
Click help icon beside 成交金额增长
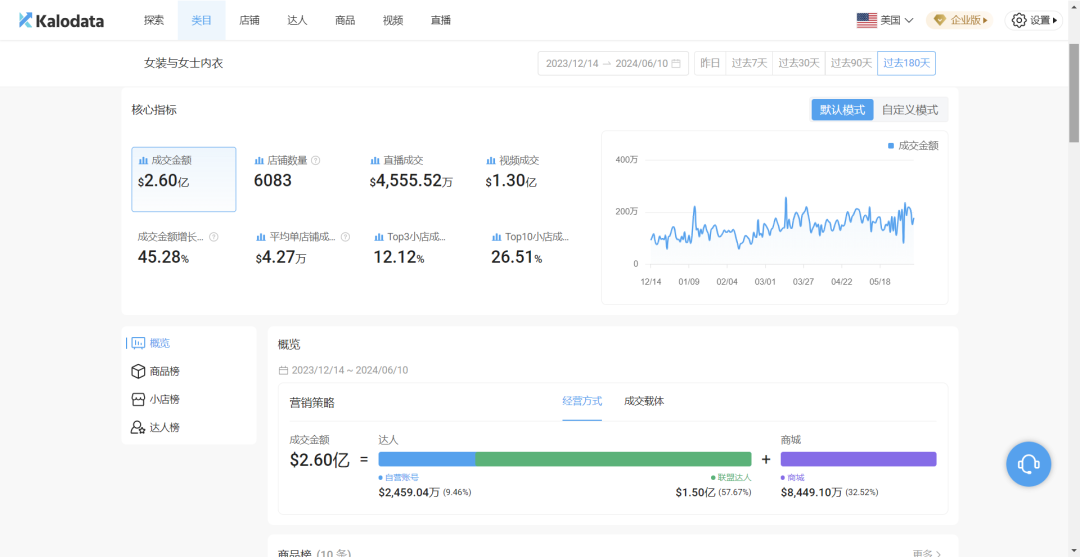[x=213, y=237]
